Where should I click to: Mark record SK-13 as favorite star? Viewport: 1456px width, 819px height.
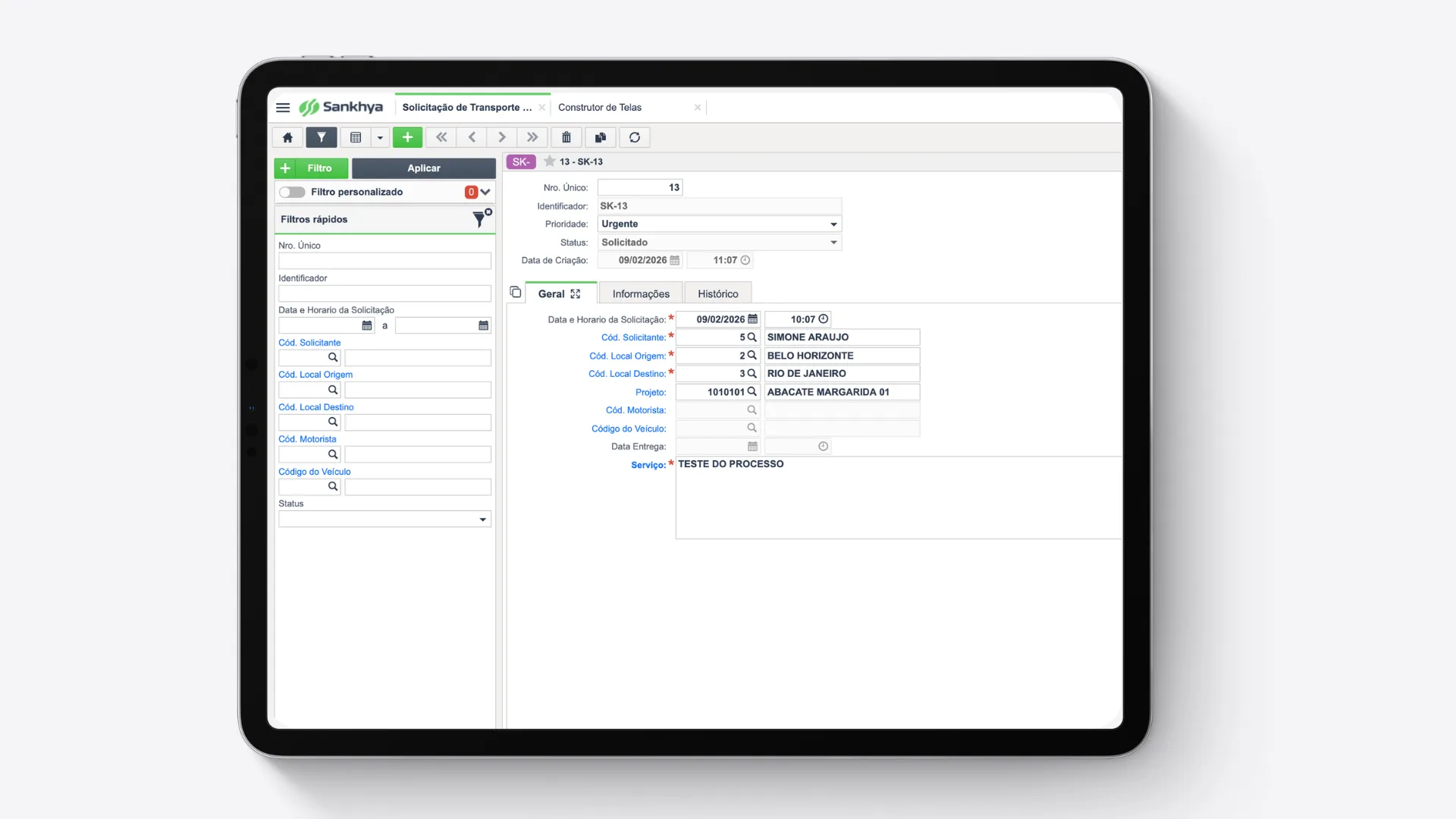point(550,162)
